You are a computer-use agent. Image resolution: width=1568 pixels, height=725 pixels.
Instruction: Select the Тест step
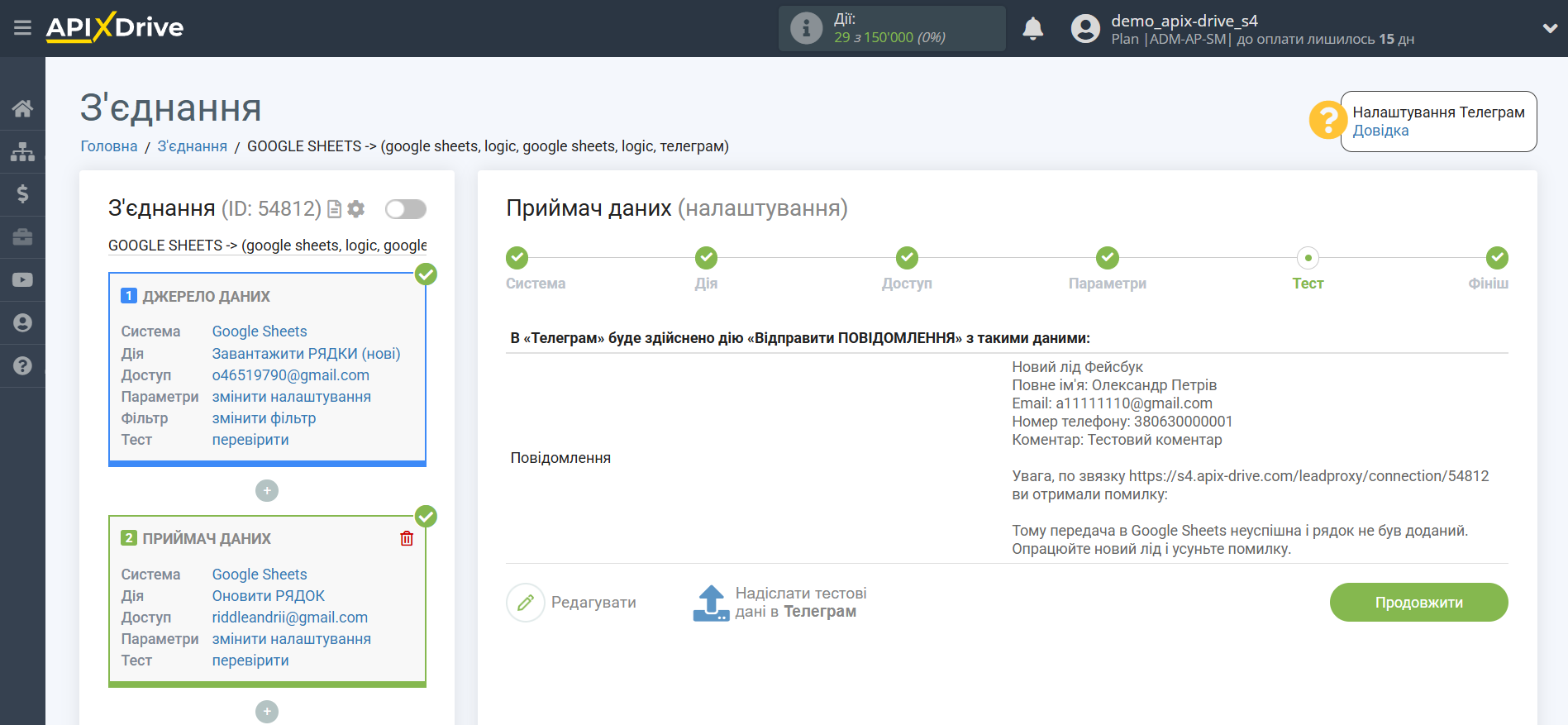pos(1308,258)
